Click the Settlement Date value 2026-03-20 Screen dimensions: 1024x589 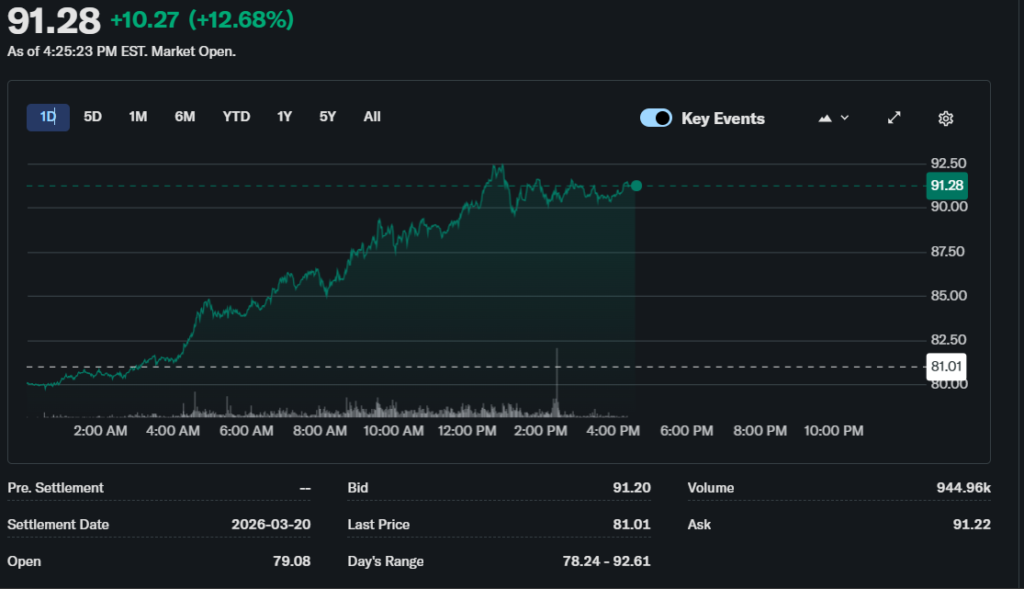pos(270,524)
